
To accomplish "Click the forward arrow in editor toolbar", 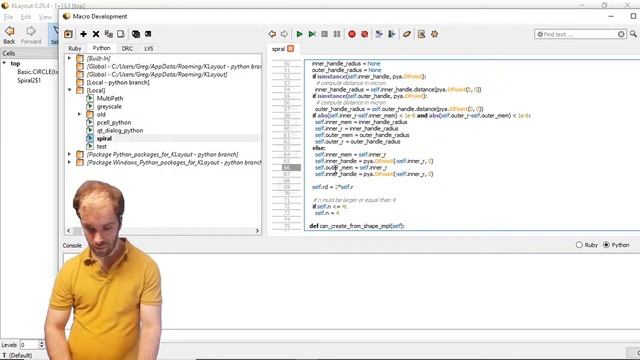I will pyautogui.click(x=284, y=34).
